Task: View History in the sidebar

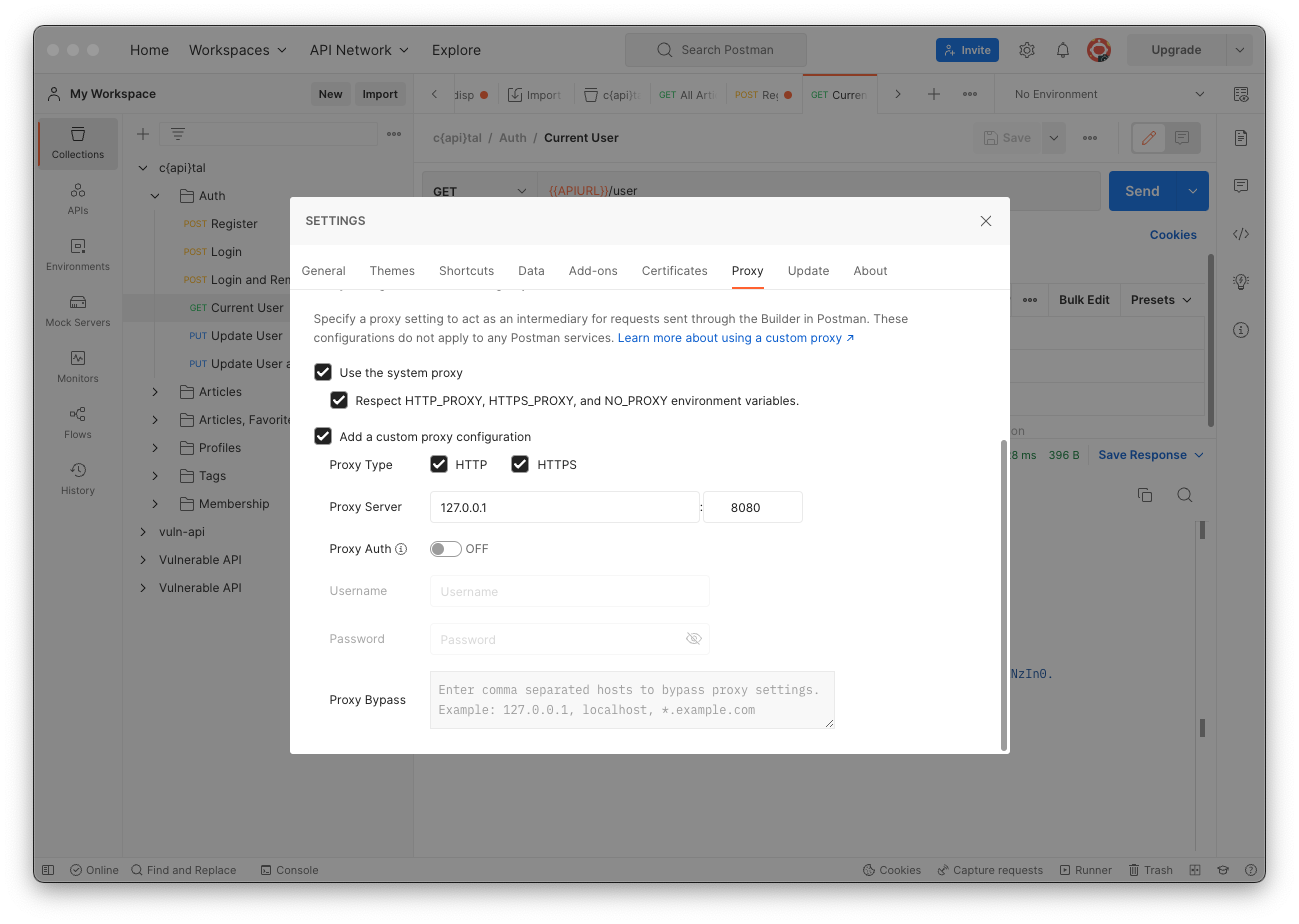Action: pos(78,479)
